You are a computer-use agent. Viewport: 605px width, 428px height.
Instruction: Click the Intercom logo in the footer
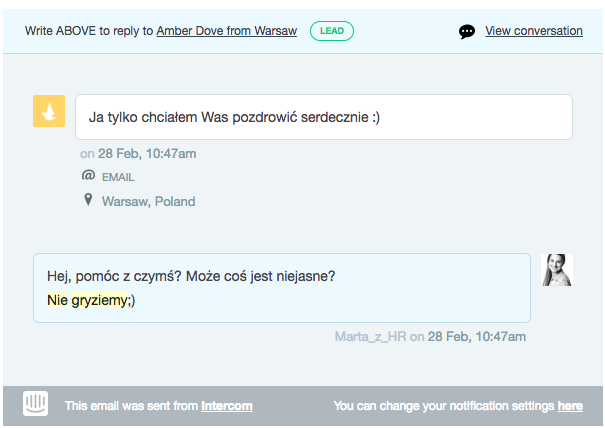[x=36, y=405]
